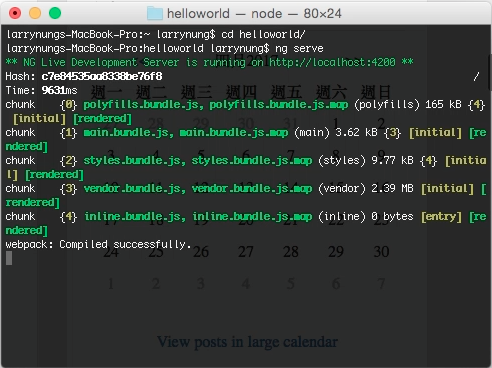Click the {1} chunk id before main.bundle.js
The width and height of the screenshot is (492, 368).
point(69,133)
